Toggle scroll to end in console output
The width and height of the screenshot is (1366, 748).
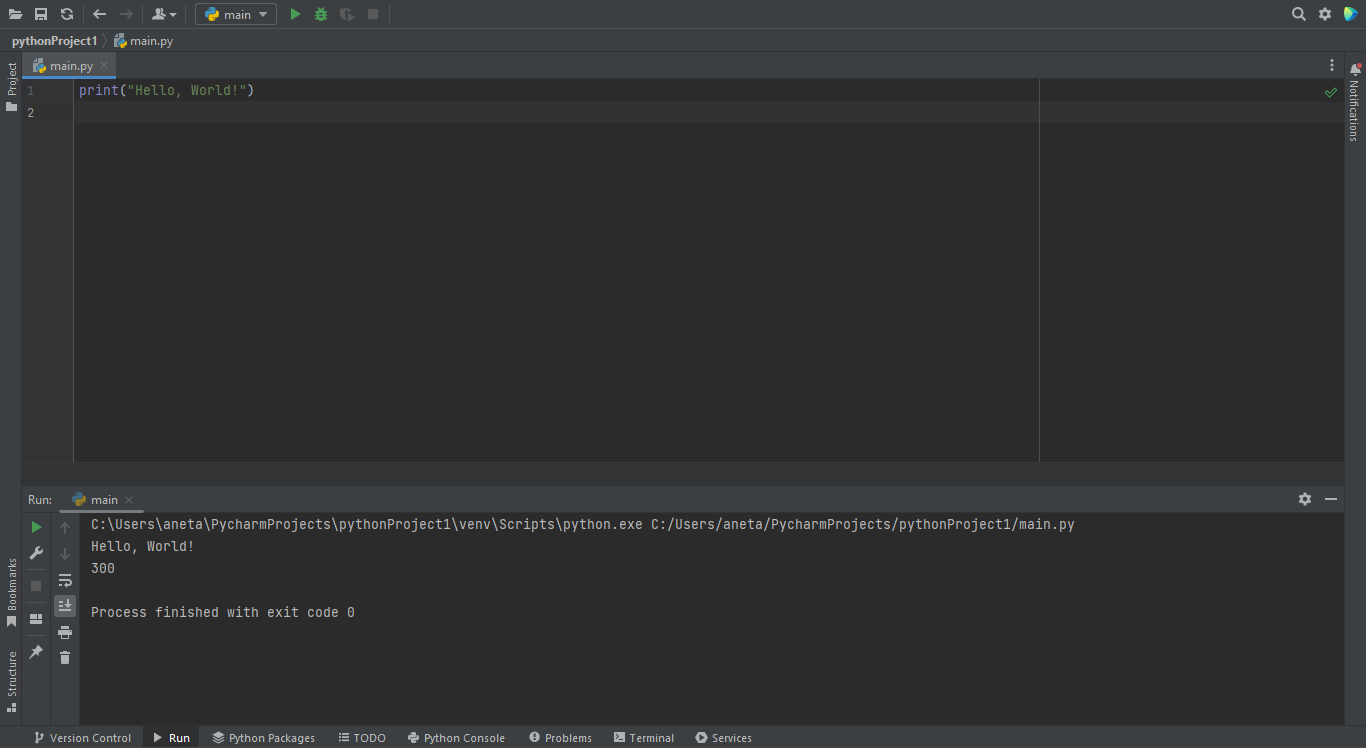click(65, 605)
